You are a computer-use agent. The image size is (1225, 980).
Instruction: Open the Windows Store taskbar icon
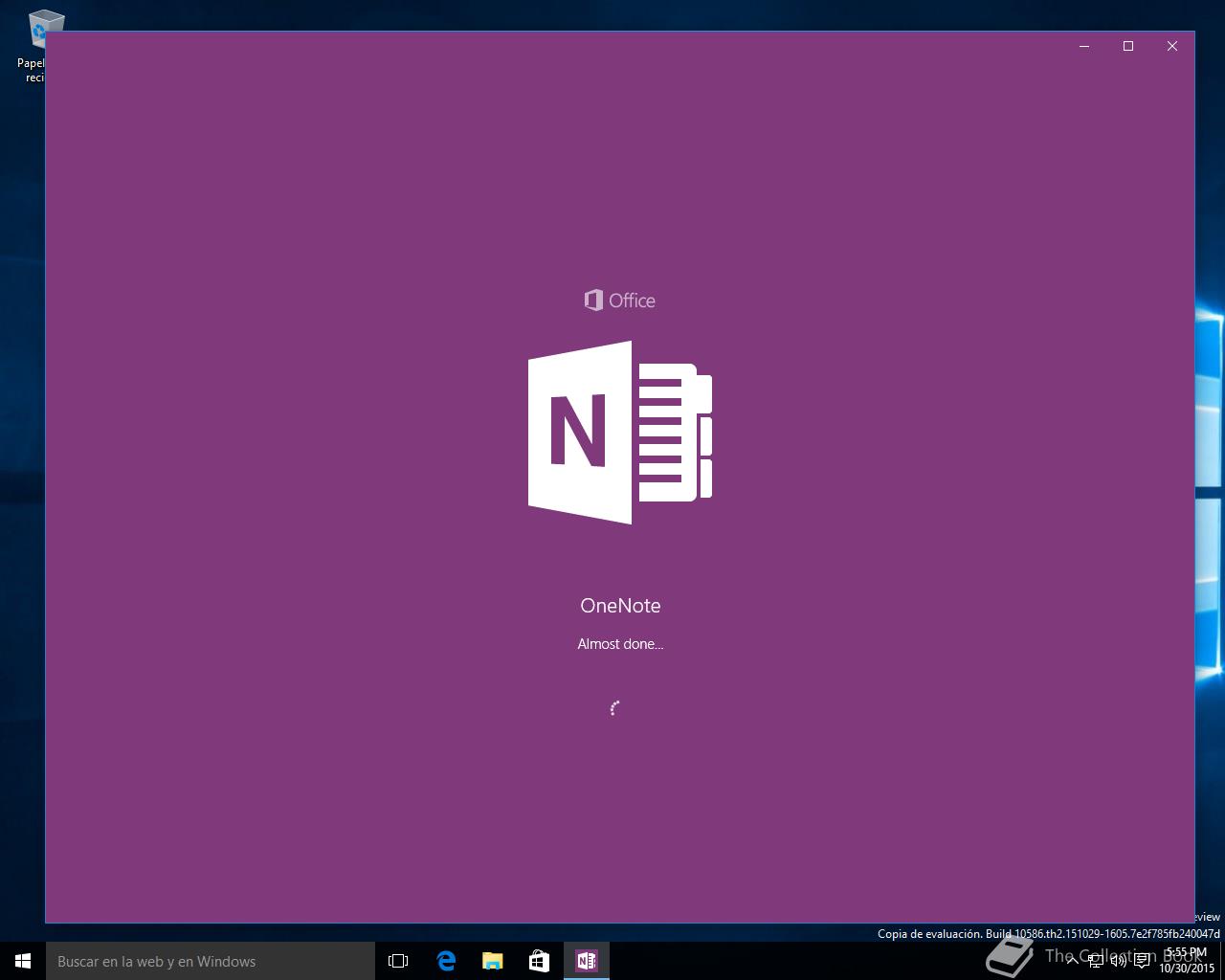pyautogui.click(x=540, y=961)
